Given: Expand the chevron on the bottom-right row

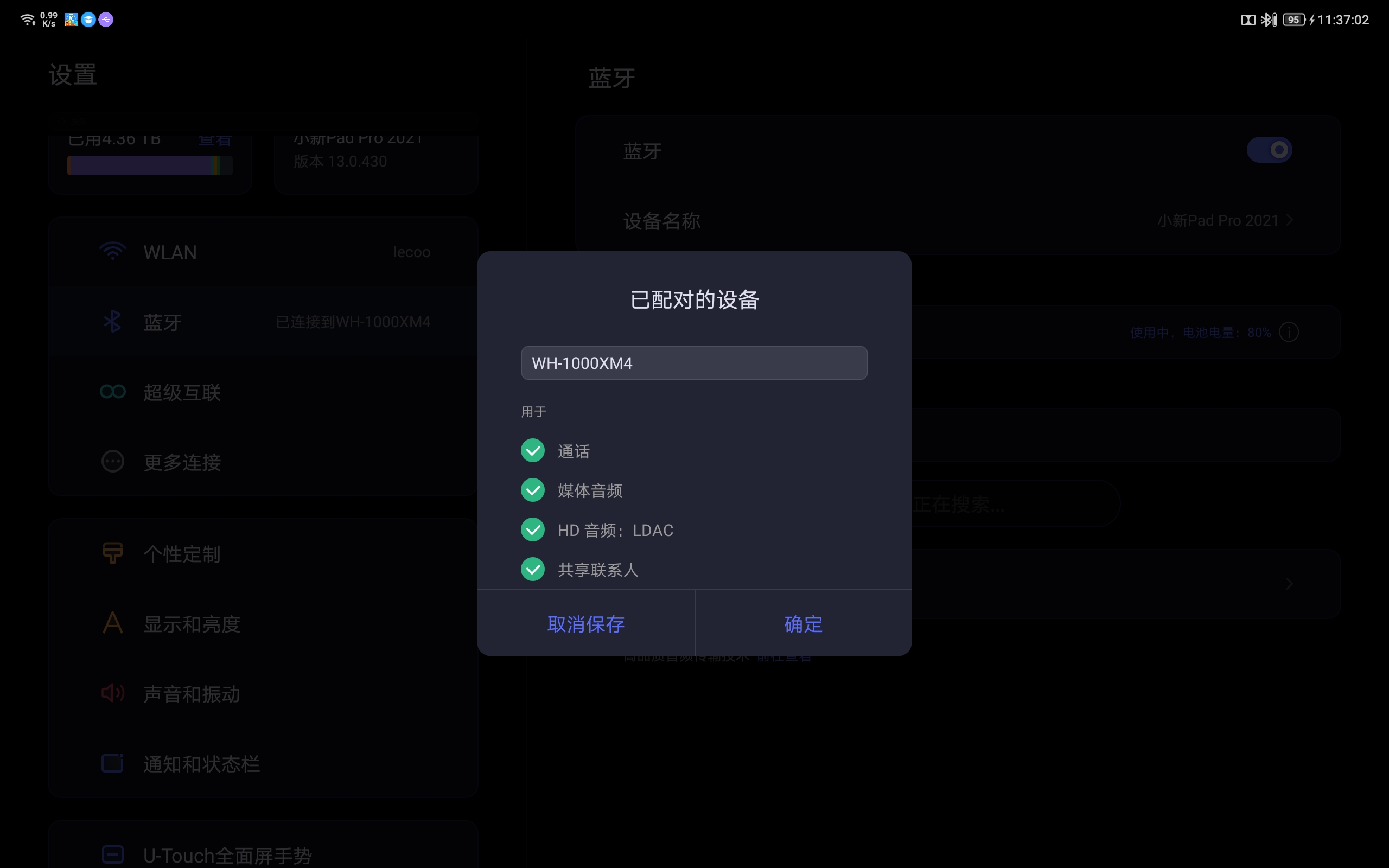Looking at the screenshot, I should tap(1289, 584).
